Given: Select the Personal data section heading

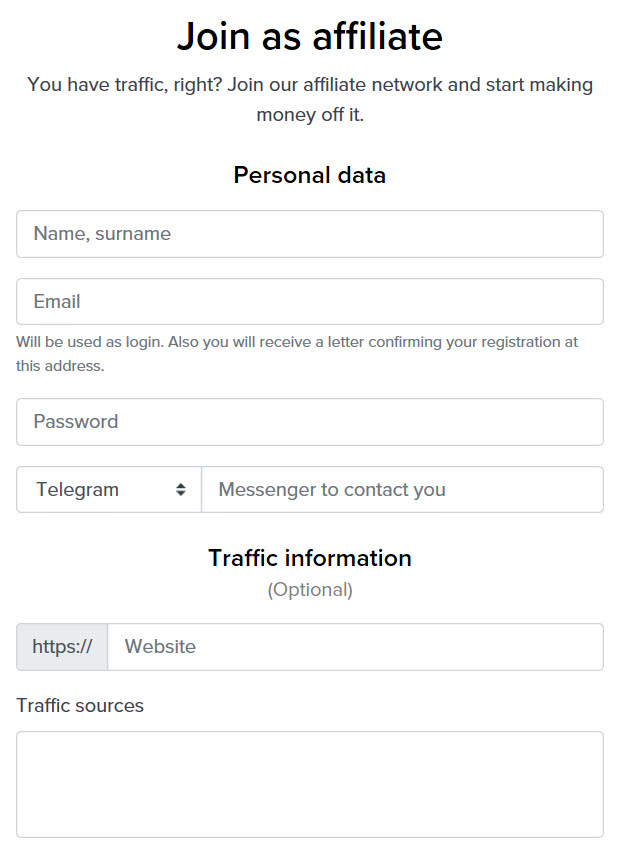Looking at the screenshot, I should tap(309, 174).
